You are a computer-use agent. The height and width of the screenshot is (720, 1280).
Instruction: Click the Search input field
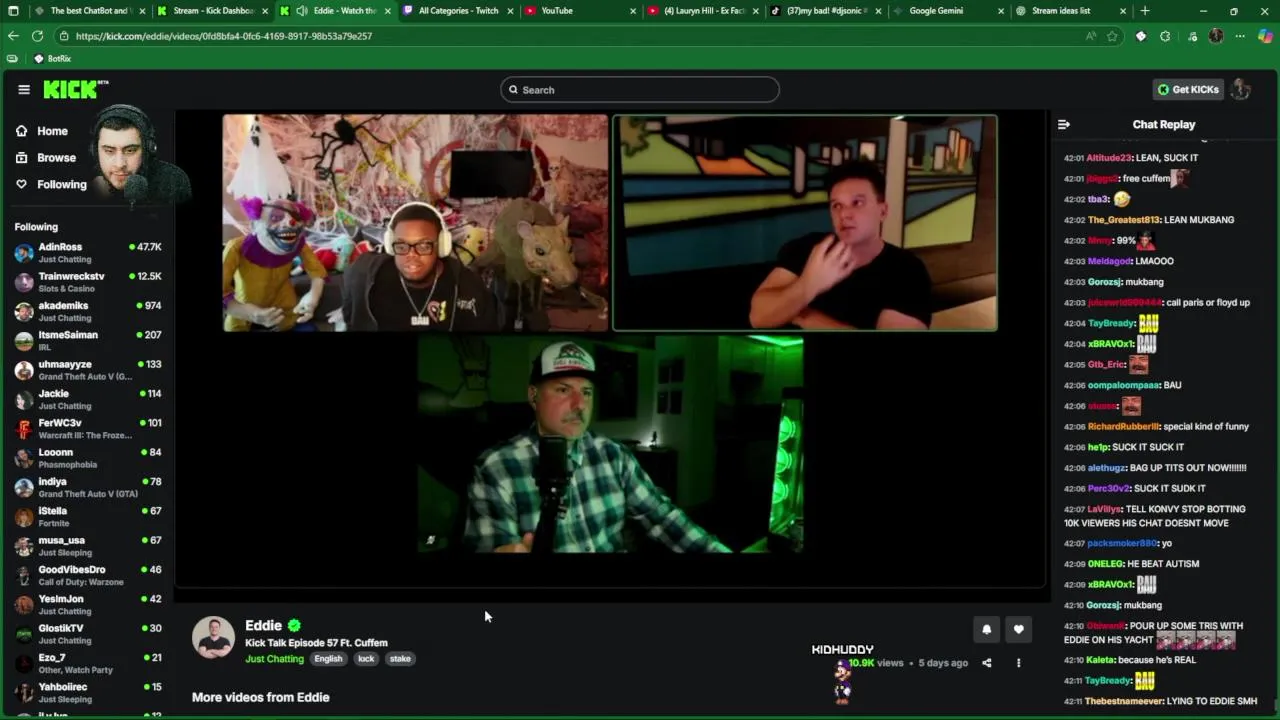[x=640, y=90]
